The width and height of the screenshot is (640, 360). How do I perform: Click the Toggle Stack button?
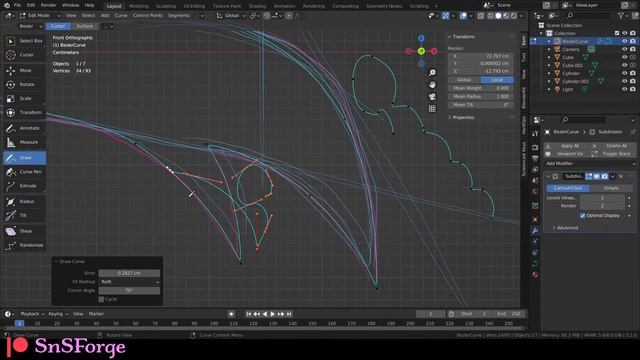pos(613,154)
